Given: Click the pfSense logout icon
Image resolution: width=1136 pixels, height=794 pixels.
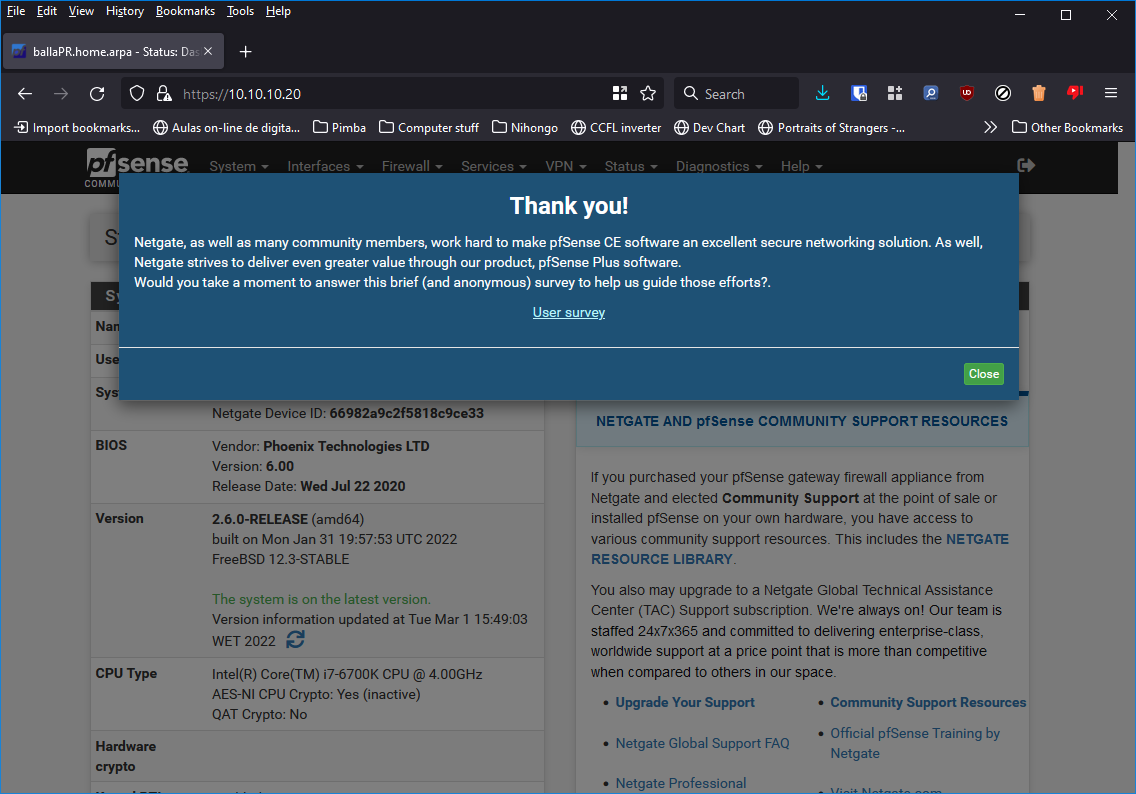Looking at the screenshot, I should click(1025, 165).
